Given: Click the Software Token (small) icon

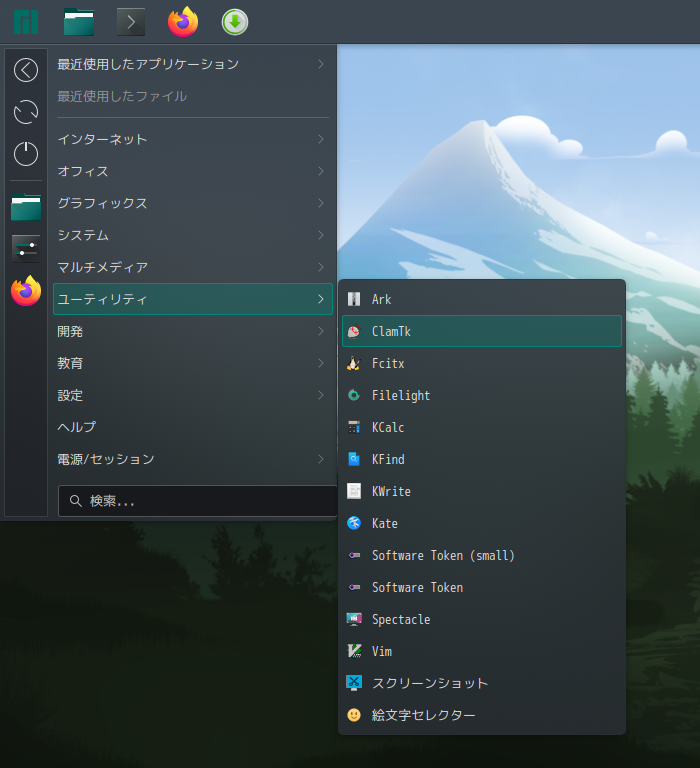Looking at the screenshot, I should point(354,555).
